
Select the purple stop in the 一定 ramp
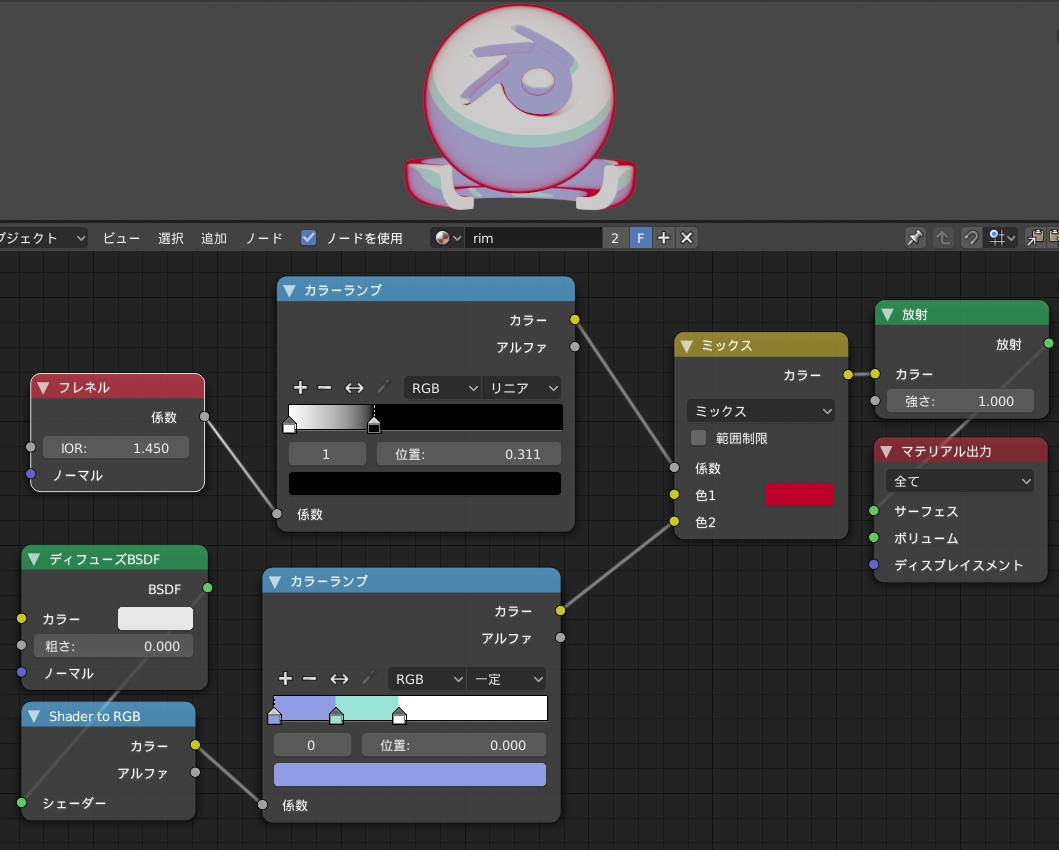click(x=274, y=716)
